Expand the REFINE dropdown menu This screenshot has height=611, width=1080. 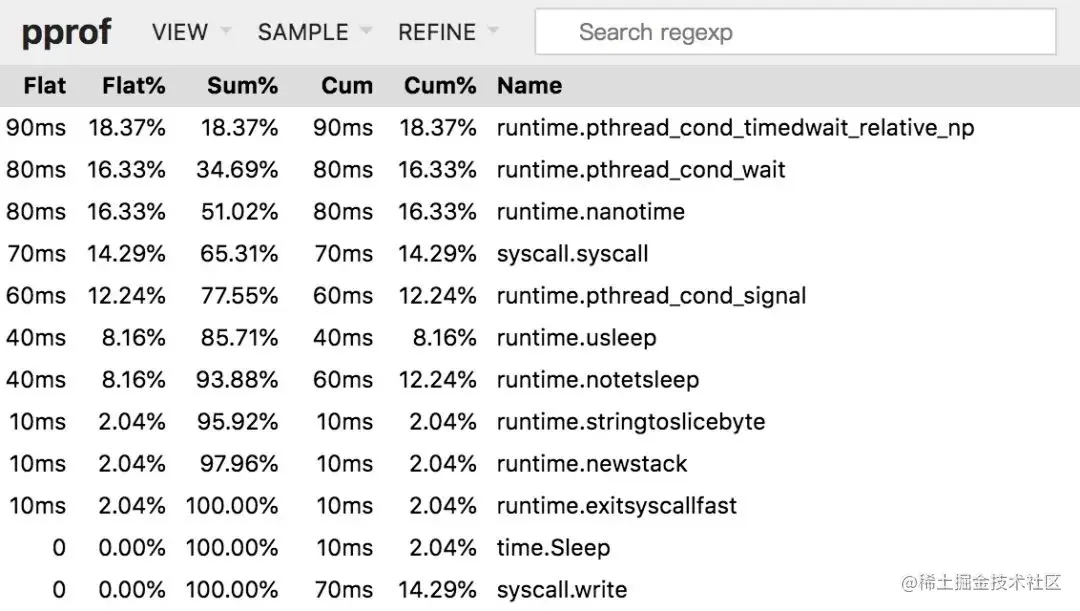[447, 32]
